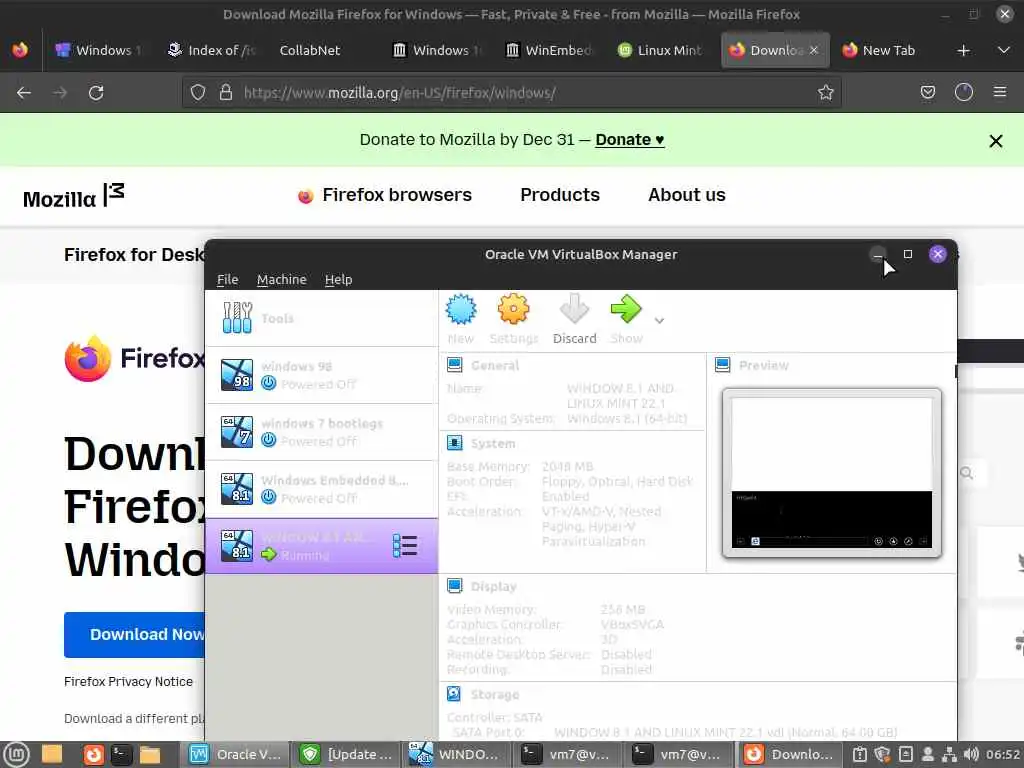Open the File menu in VirtualBox

coord(227,280)
